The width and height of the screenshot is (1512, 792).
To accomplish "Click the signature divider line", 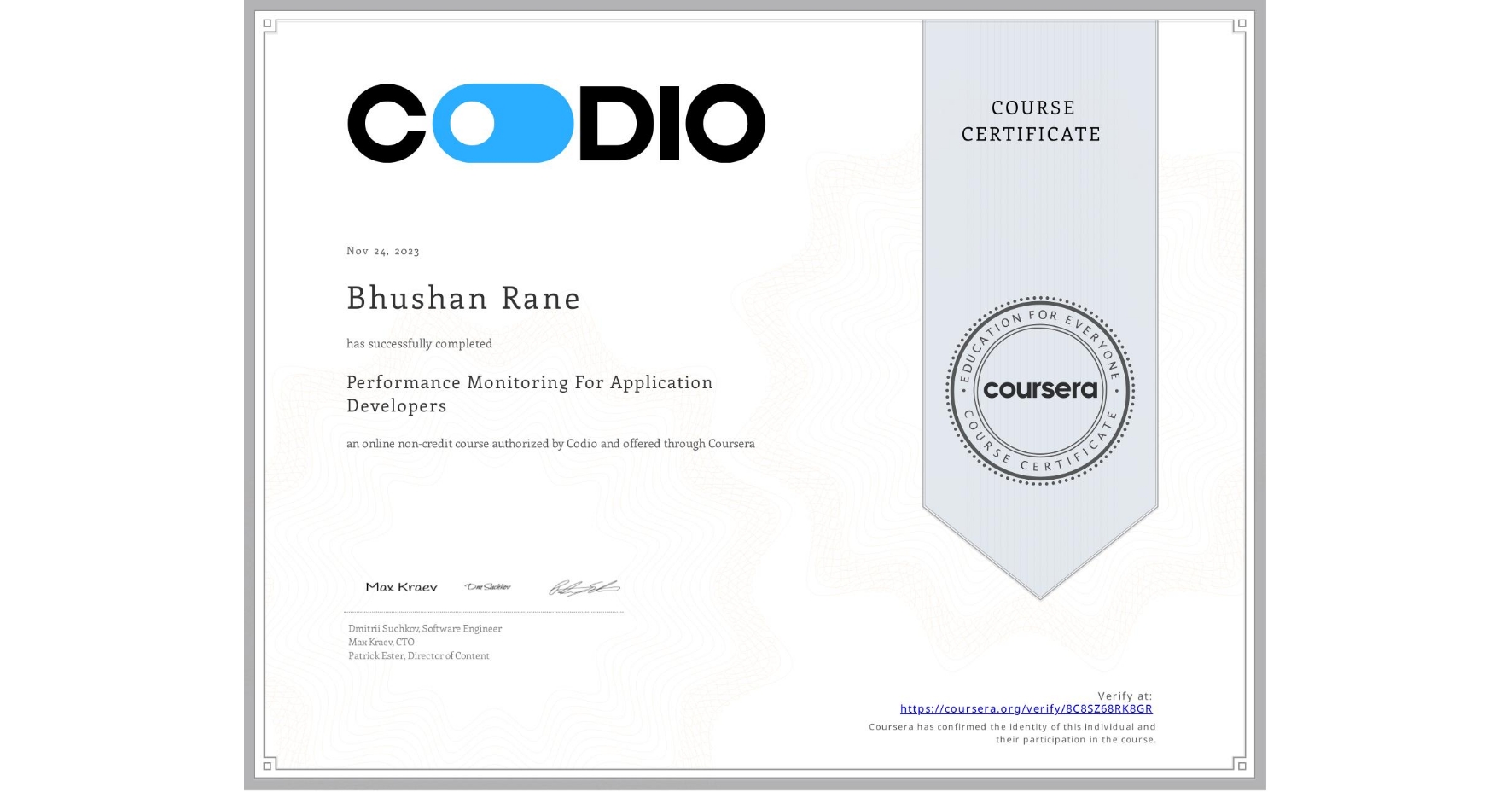I will tap(483, 610).
